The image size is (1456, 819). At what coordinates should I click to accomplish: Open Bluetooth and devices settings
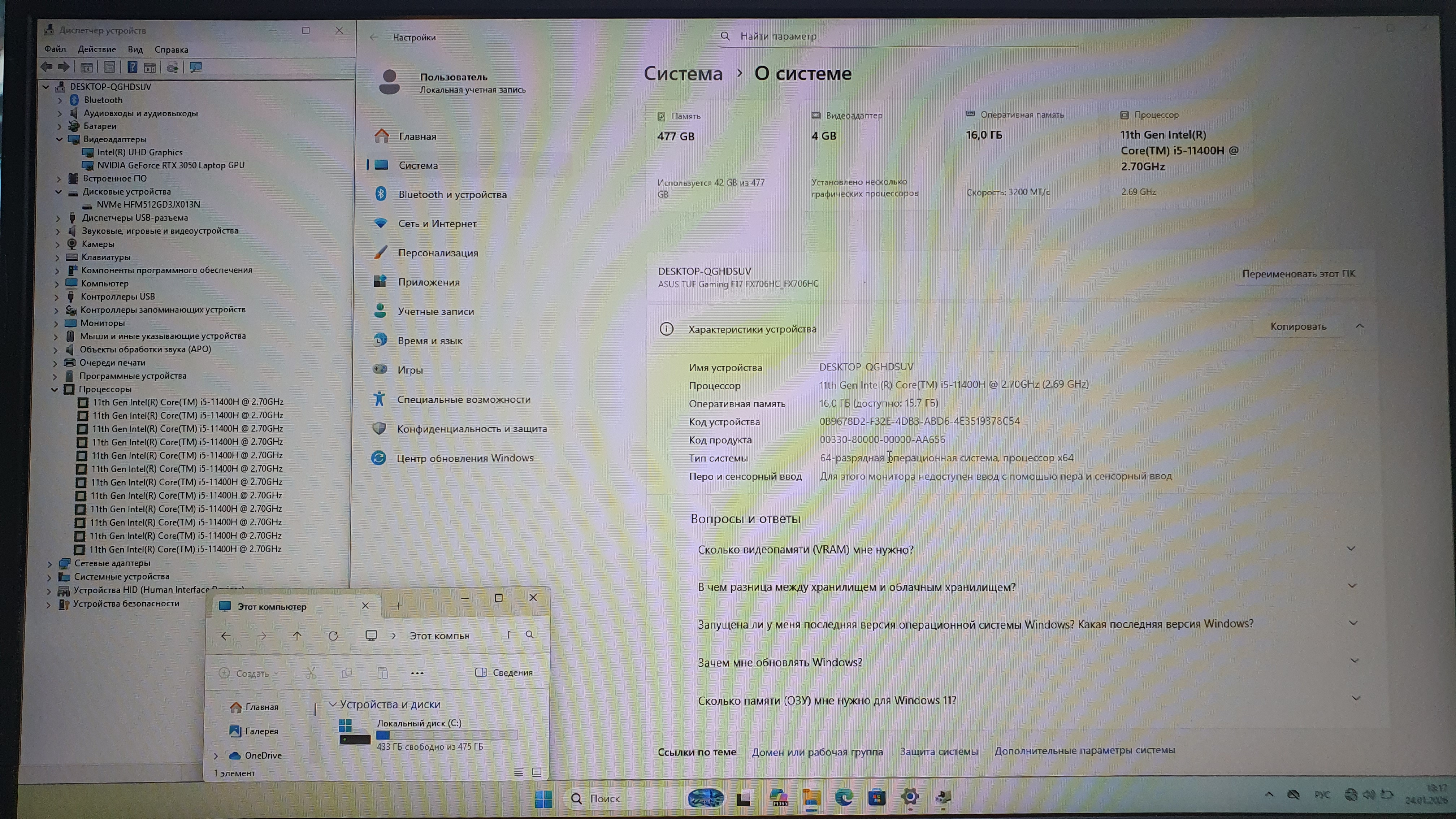pyautogui.click(x=452, y=194)
